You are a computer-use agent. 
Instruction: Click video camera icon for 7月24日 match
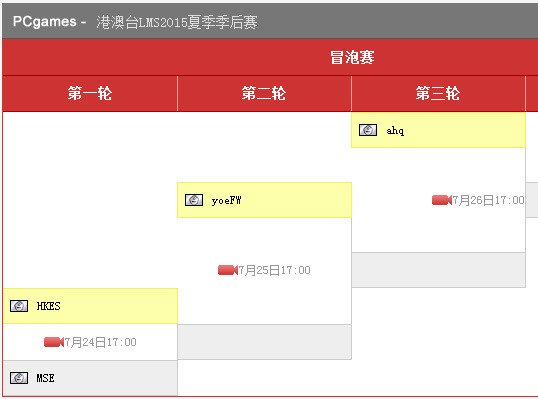[54, 342]
